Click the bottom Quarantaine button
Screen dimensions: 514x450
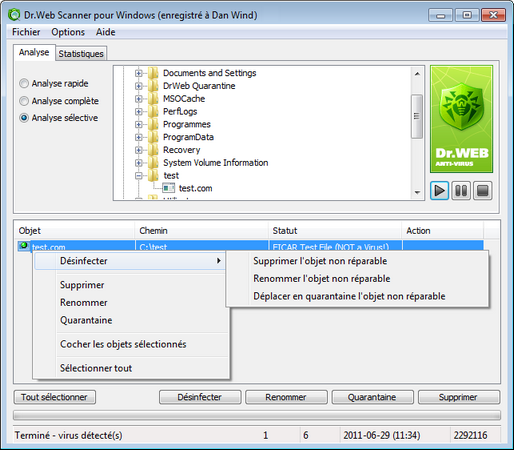point(373,397)
